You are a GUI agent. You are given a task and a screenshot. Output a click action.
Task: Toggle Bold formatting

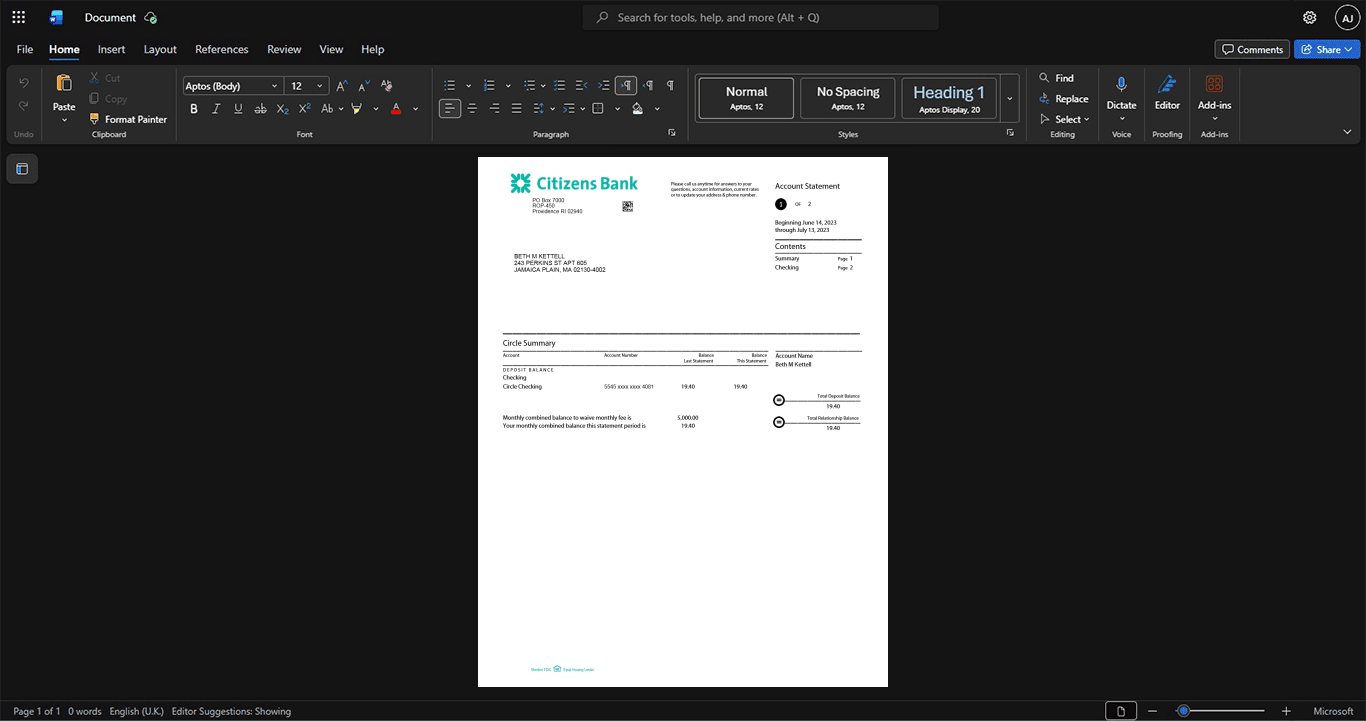coord(194,109)
